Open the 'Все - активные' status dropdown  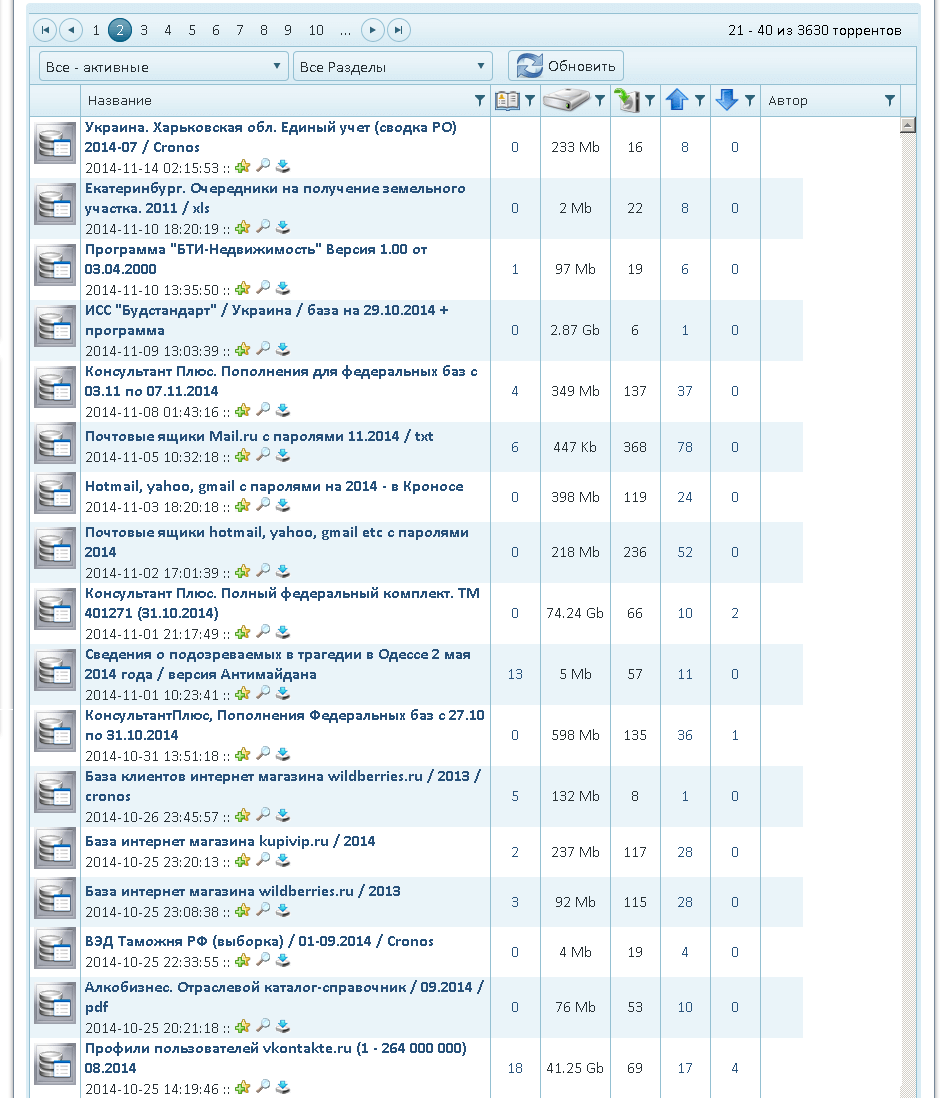(x=164, y=67)
